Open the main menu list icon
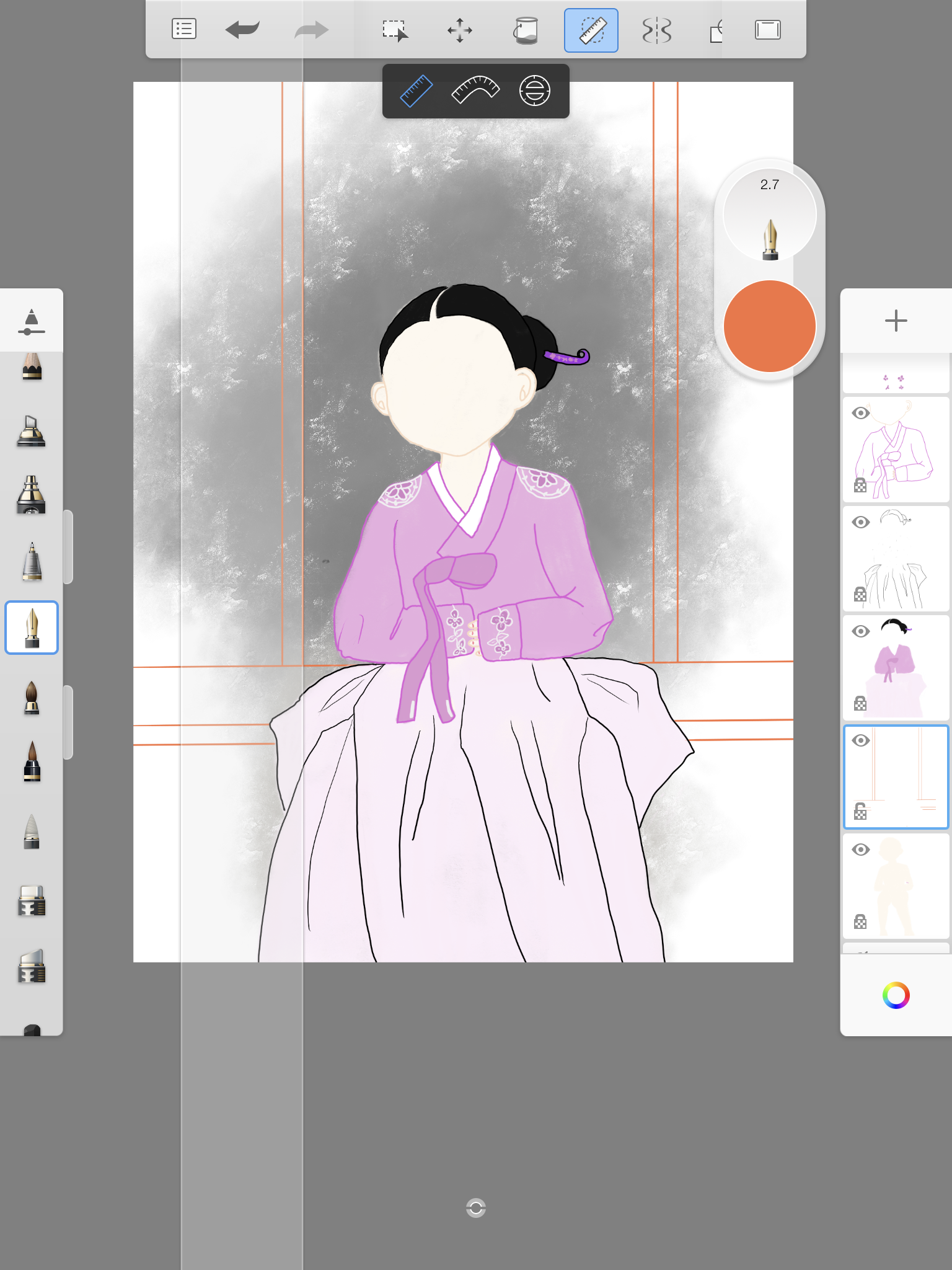952x1270 pixels. click(184, 29)
